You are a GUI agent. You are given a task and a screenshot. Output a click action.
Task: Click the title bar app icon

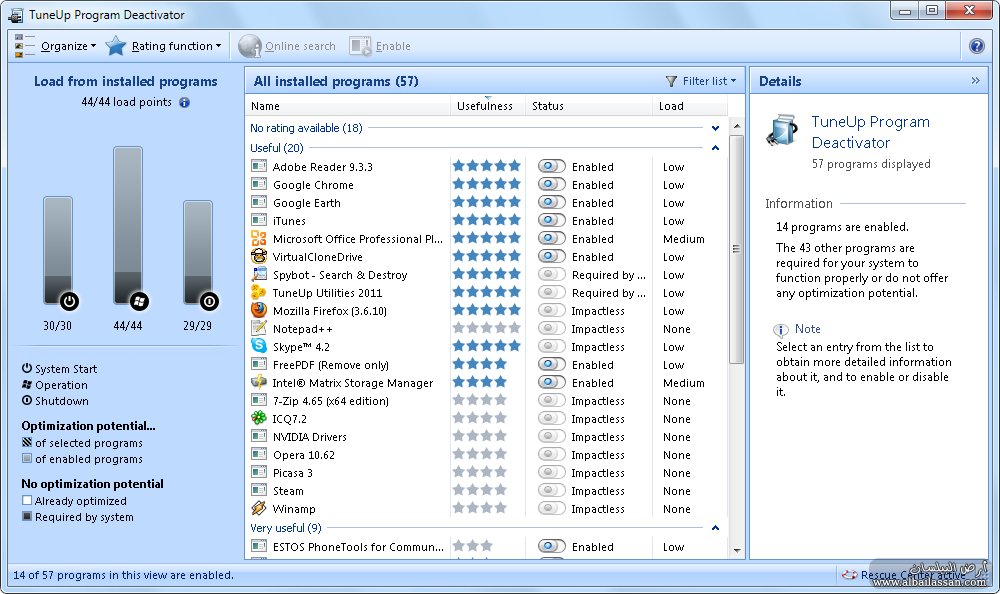pyautogui.click(x=16, y=15)
